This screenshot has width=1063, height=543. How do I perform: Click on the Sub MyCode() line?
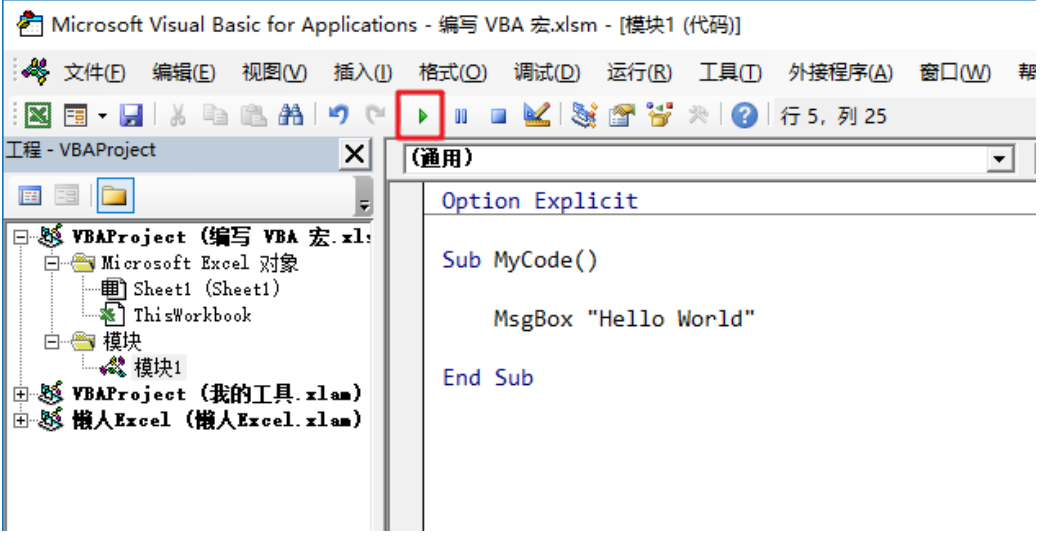tap(520, 260)
